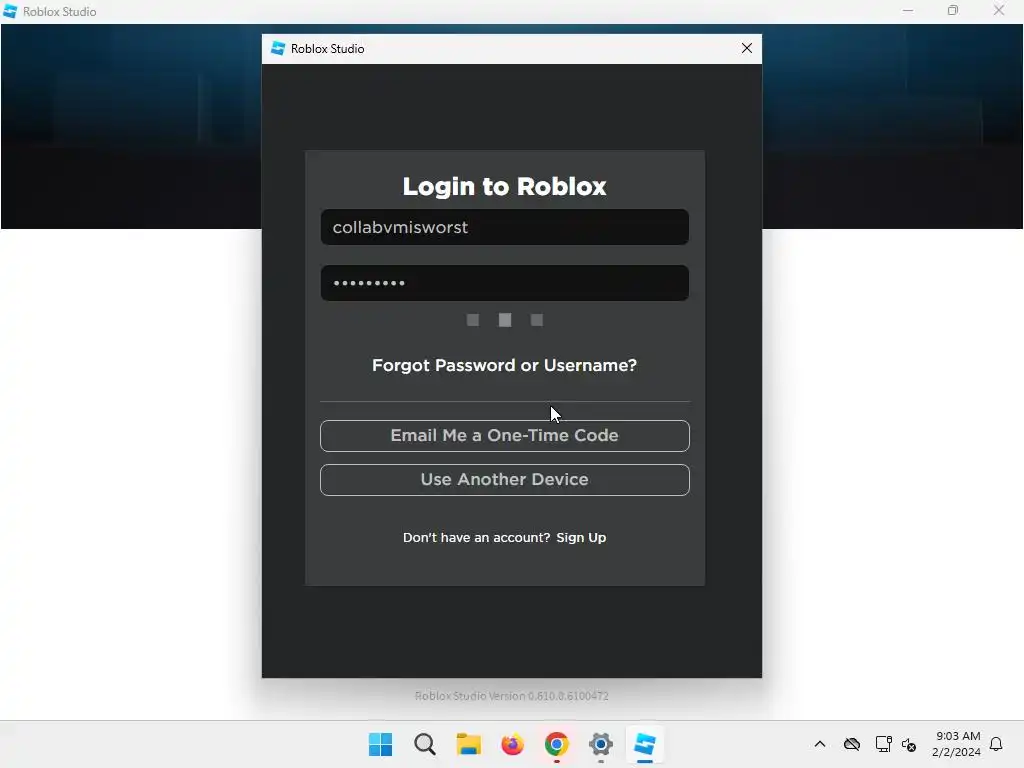1024x768 pixels.
Task: Click Roblox Studio logo in dialog title bar
Action: pos(278,48)
